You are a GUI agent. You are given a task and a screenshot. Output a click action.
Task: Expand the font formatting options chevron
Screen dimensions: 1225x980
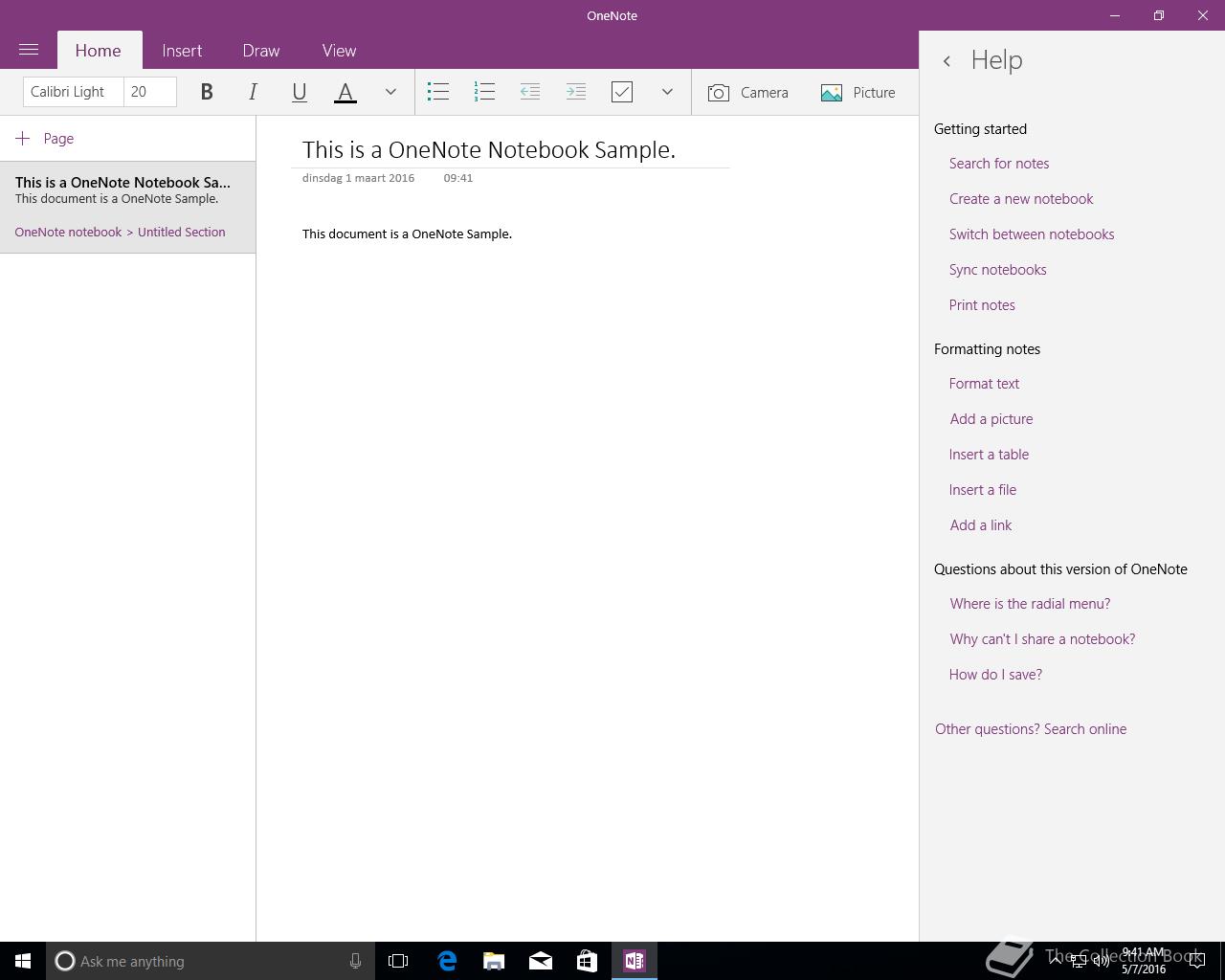click(x=390, y=92)
